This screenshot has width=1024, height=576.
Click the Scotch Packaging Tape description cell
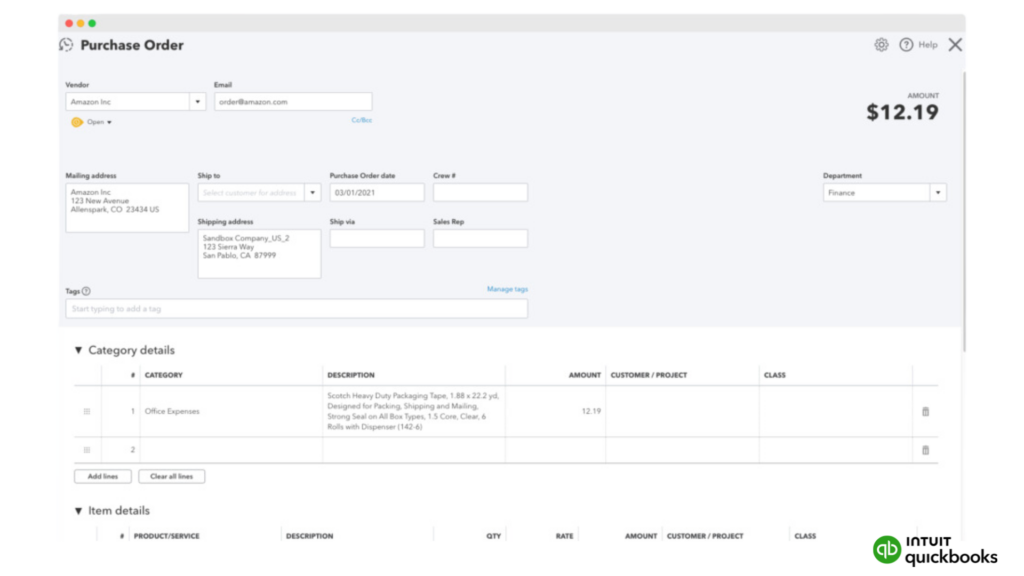pos(413,411)
